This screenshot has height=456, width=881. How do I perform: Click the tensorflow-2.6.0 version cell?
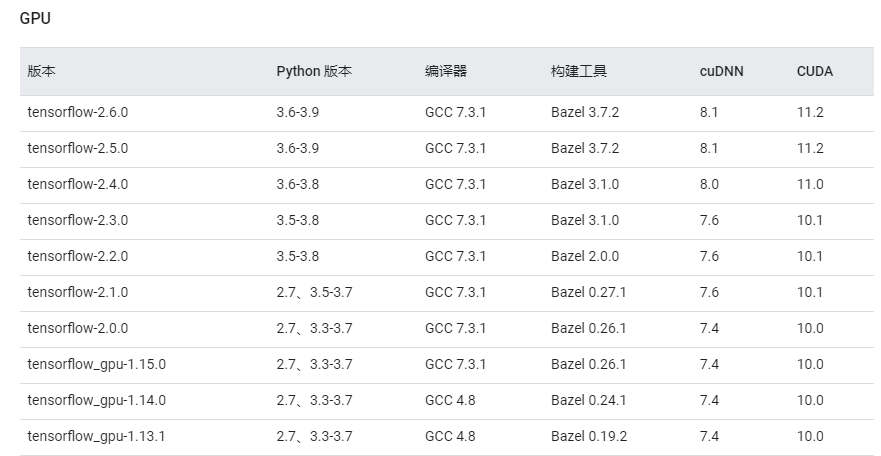point(78,112)
